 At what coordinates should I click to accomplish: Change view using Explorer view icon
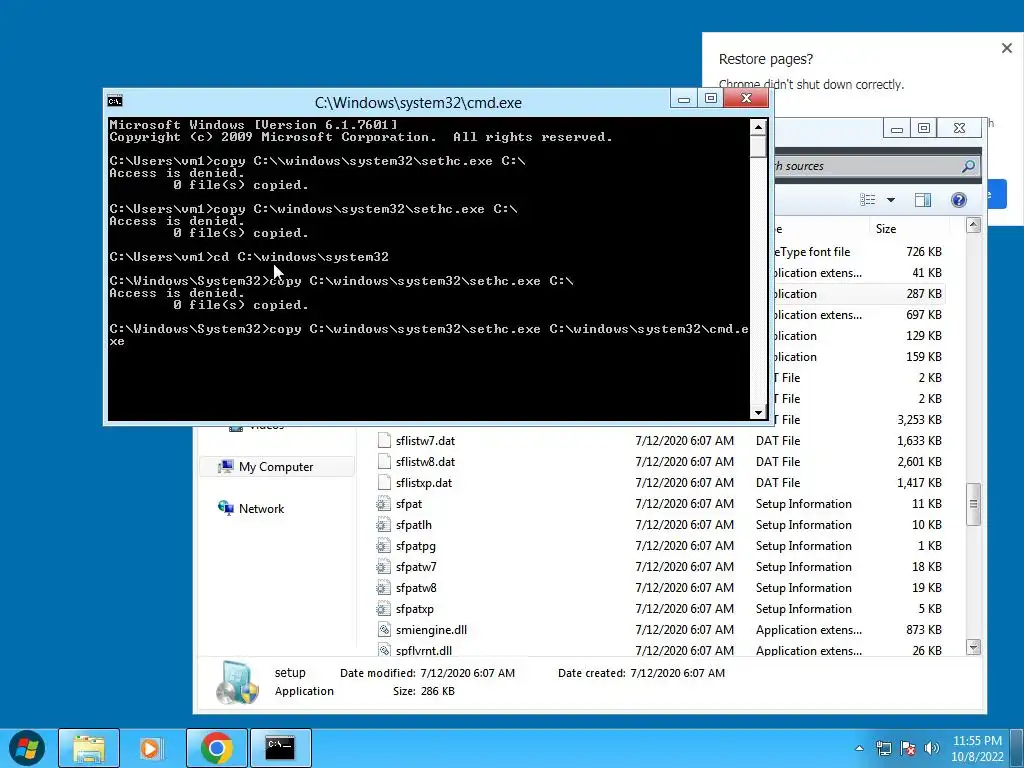click(x=867, y=200)
